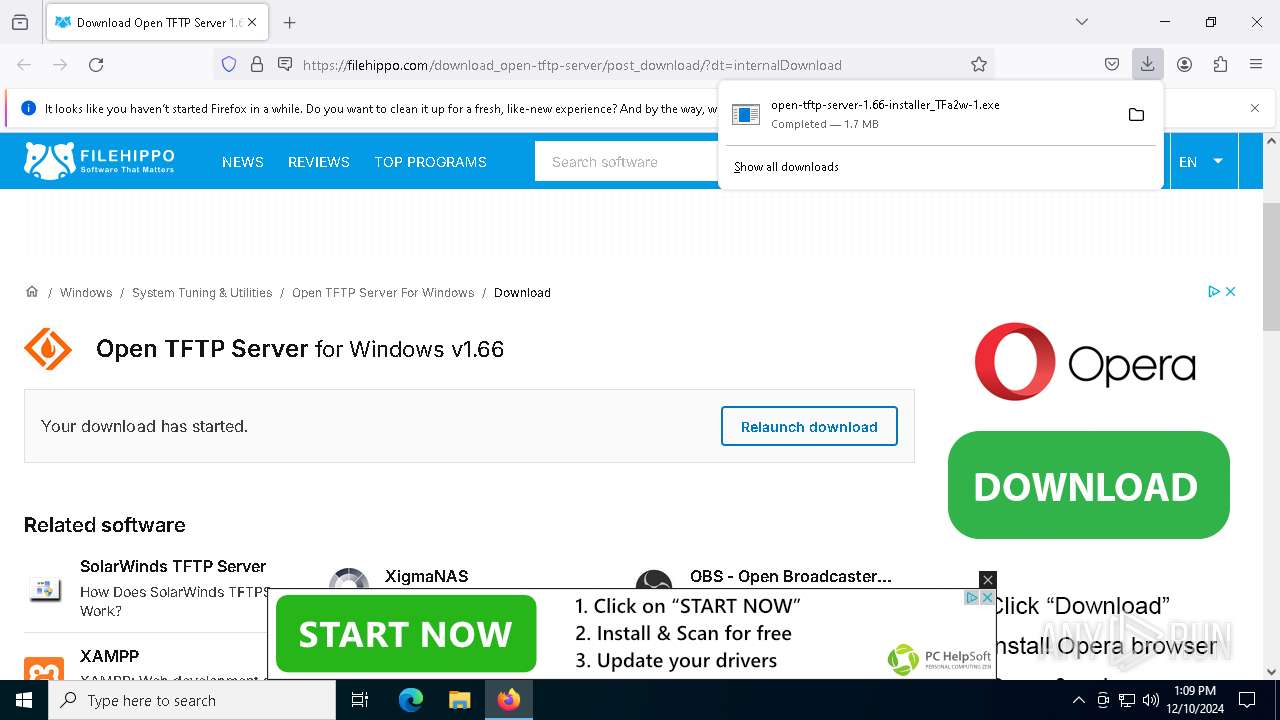Click Show all downloads
This screenshot has height=720, width=1280.
pos(786,167)
